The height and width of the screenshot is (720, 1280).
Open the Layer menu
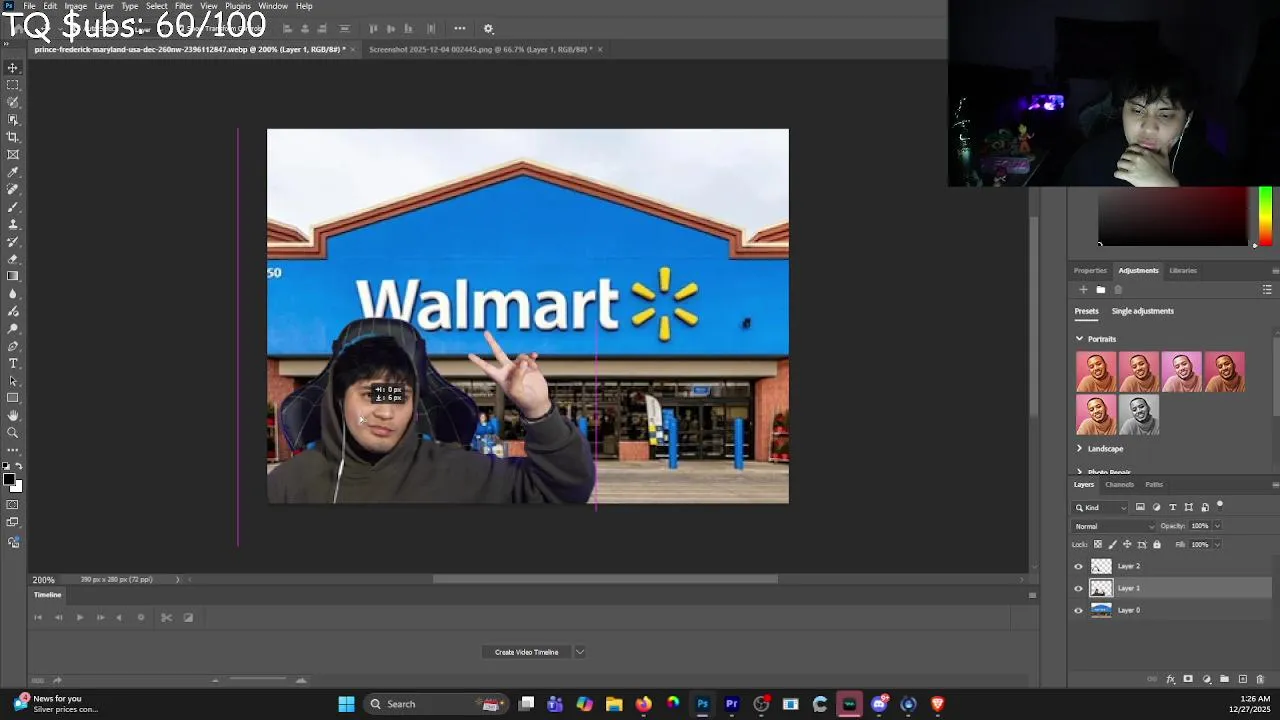coord(104,6)
